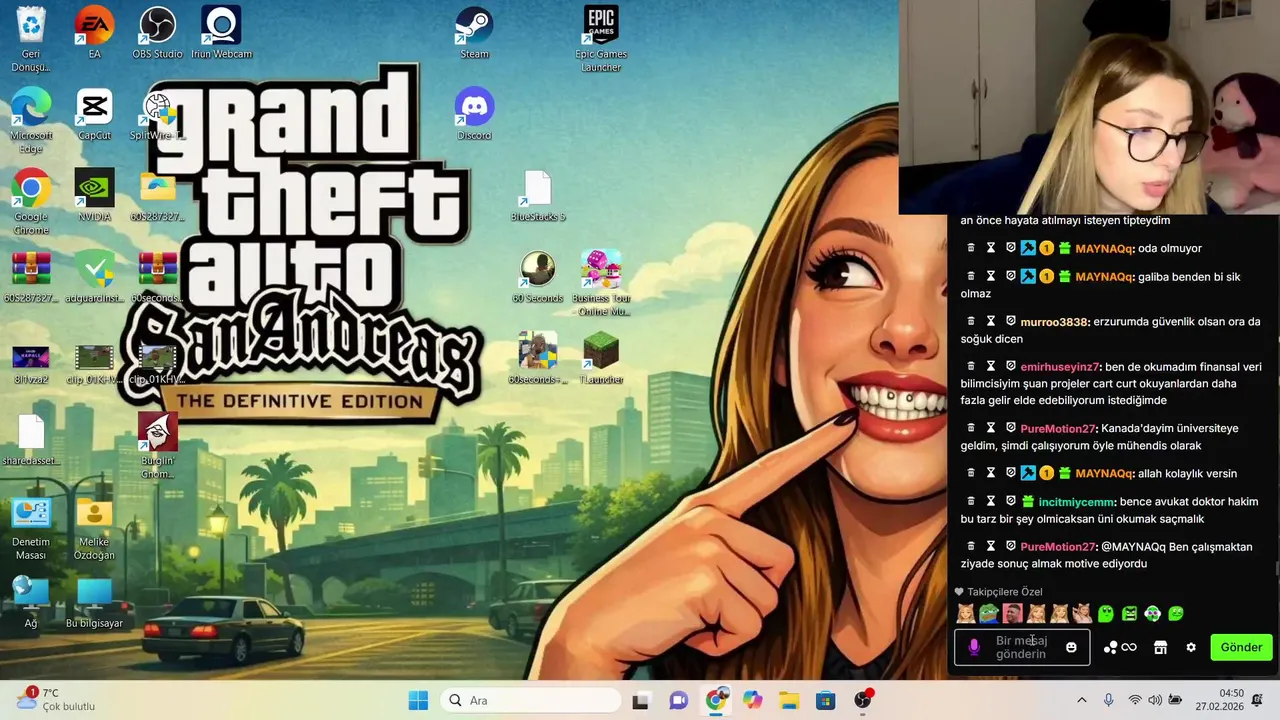
Task: Click the MAYNAQq username on 'oda olmuyor' message
Action: coord(1104,248)
